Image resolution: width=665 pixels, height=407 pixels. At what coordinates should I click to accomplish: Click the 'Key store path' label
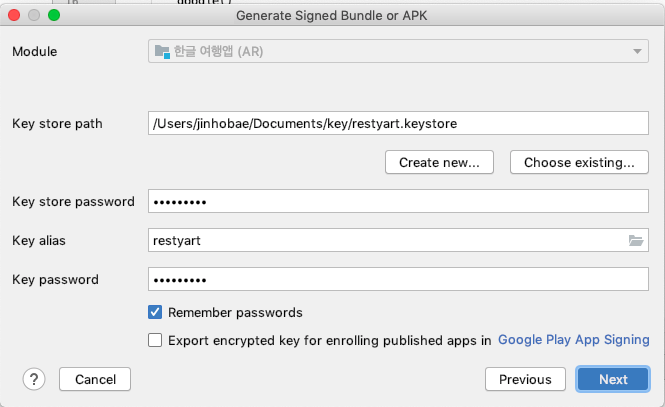[58, 123]
